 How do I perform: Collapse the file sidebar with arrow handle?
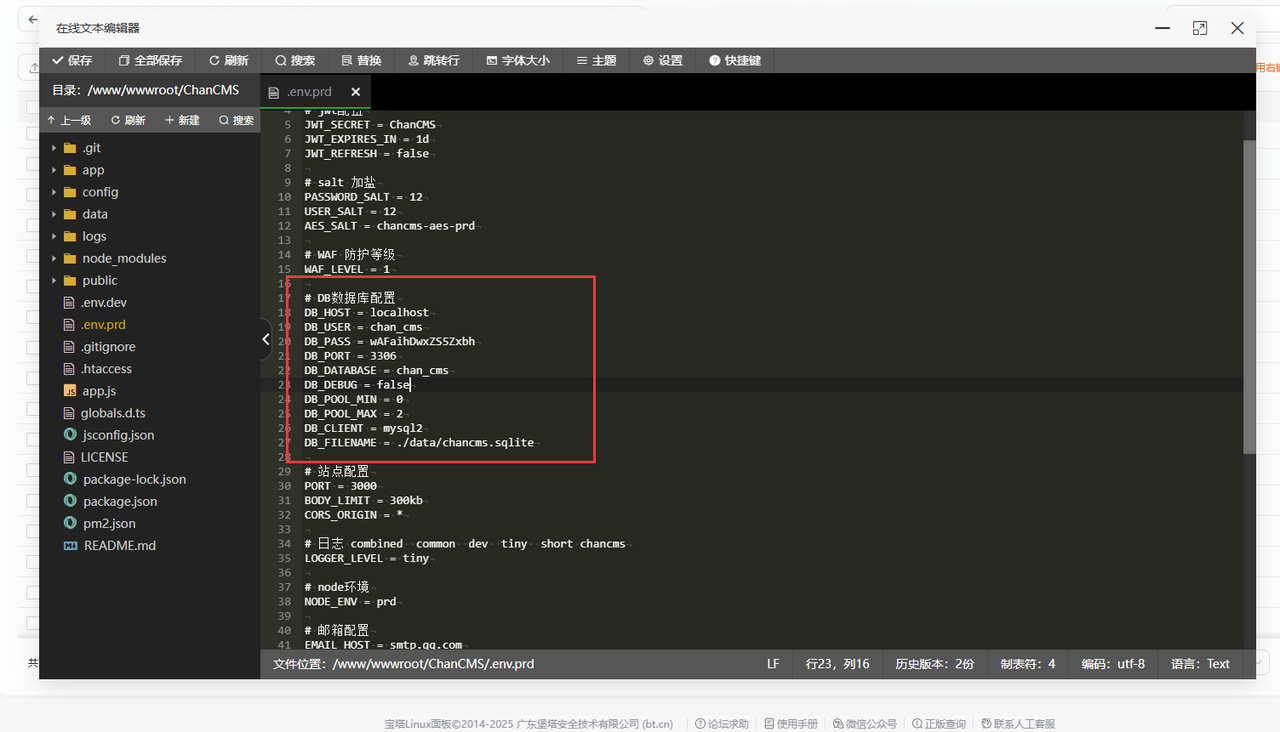(x=265, y=339)
